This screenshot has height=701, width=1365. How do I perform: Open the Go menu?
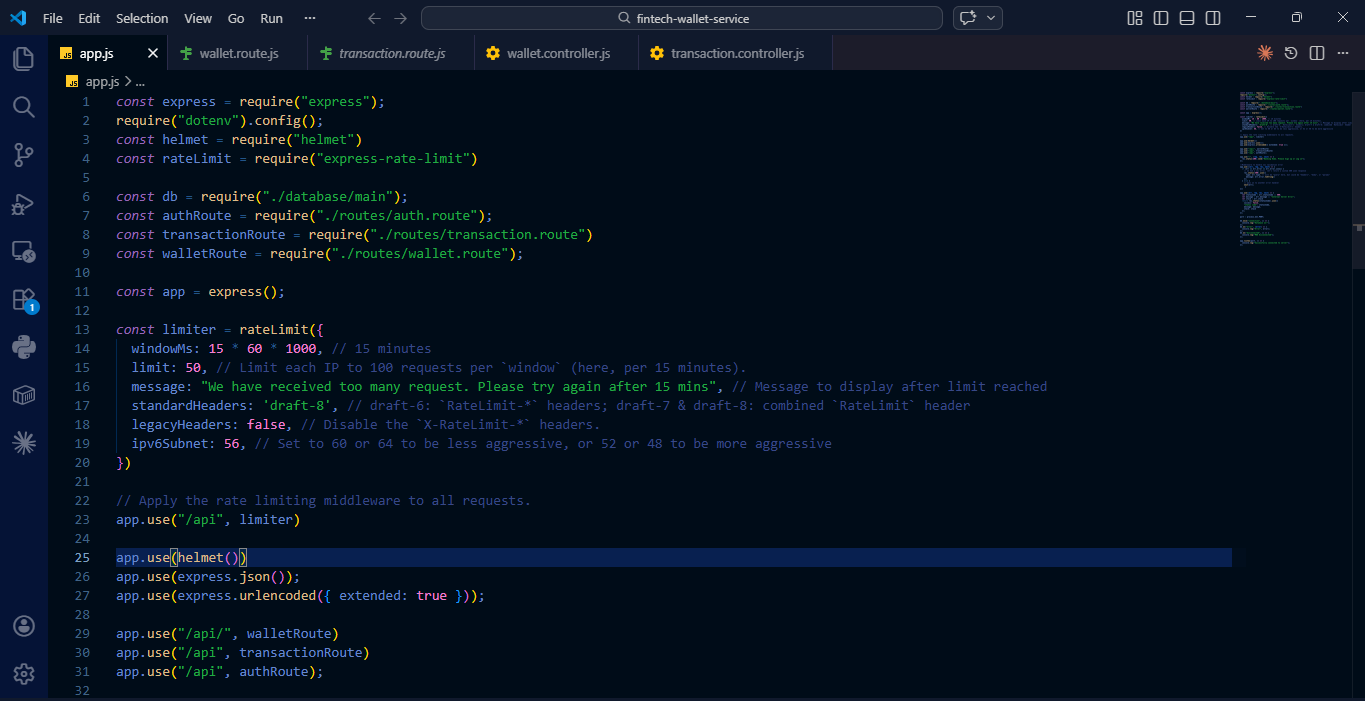click(x=236, y=18)
